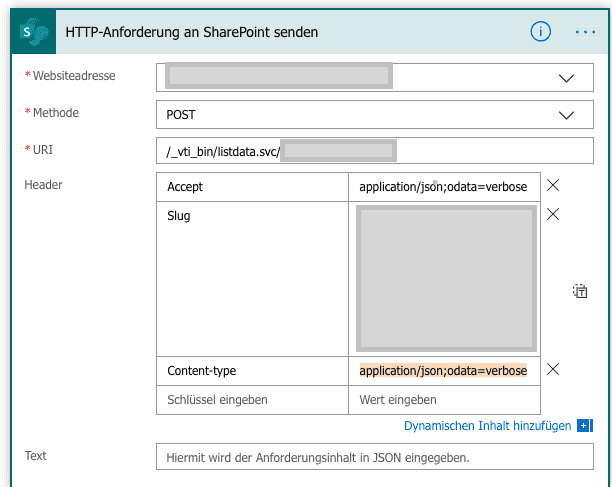The height and width of the screenshot is (487, 612).
Task: Click the Dynamischen Inhalt hinzufügen link
Action: click(x=487, y=426)
